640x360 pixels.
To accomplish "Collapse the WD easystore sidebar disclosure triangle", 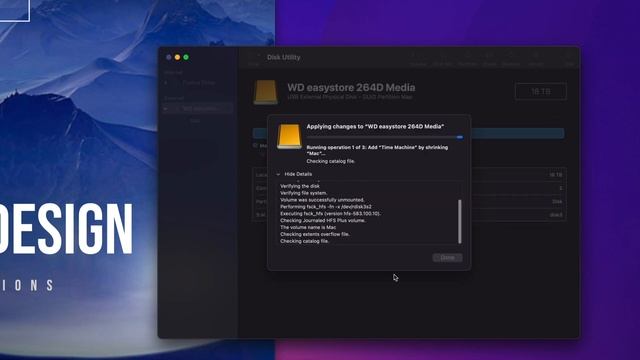I will pyautogui.click(x=166, y=109).
